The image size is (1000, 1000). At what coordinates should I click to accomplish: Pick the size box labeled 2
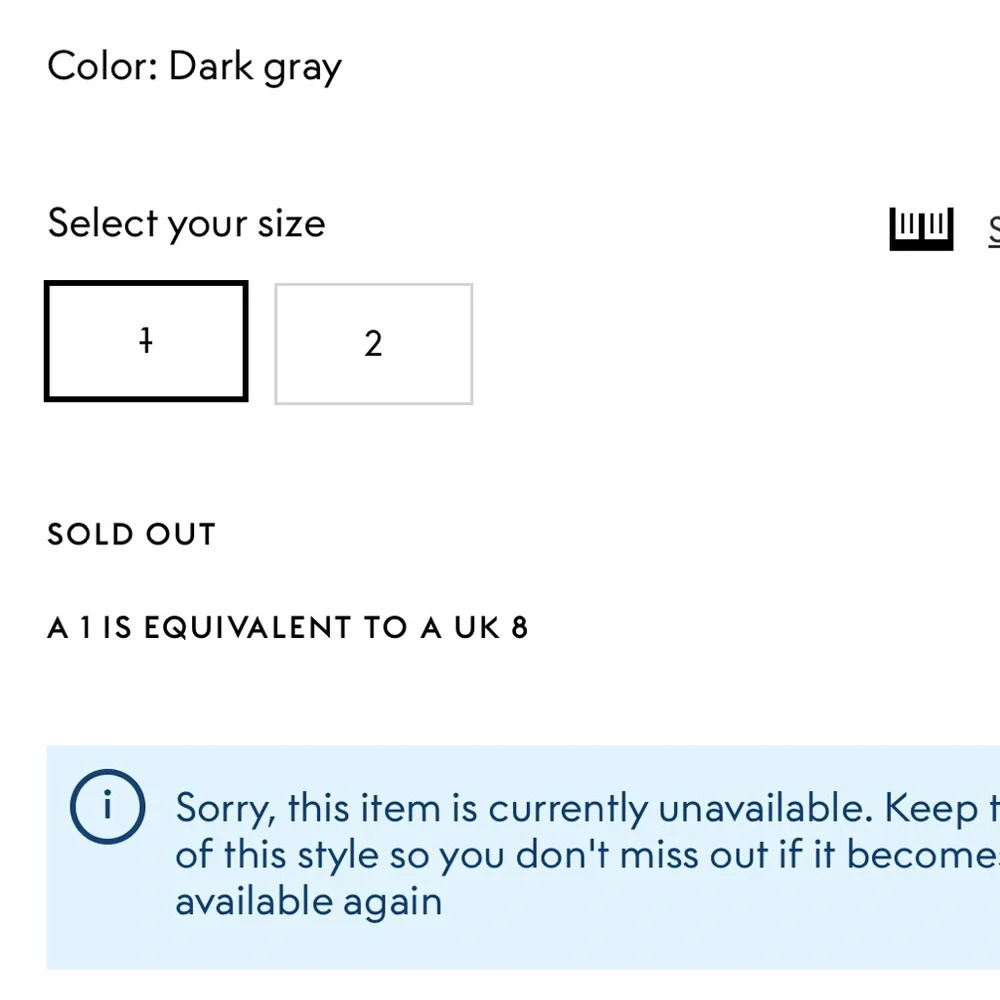coord(374,344)
